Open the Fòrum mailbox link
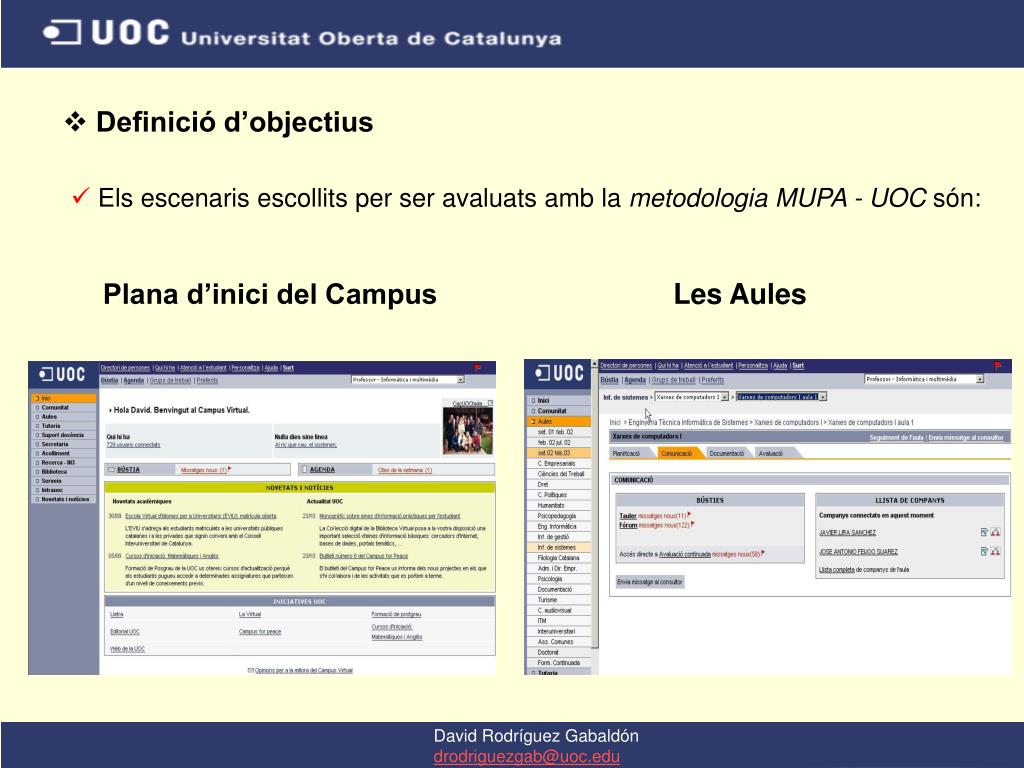 click(x=628, y=525)
